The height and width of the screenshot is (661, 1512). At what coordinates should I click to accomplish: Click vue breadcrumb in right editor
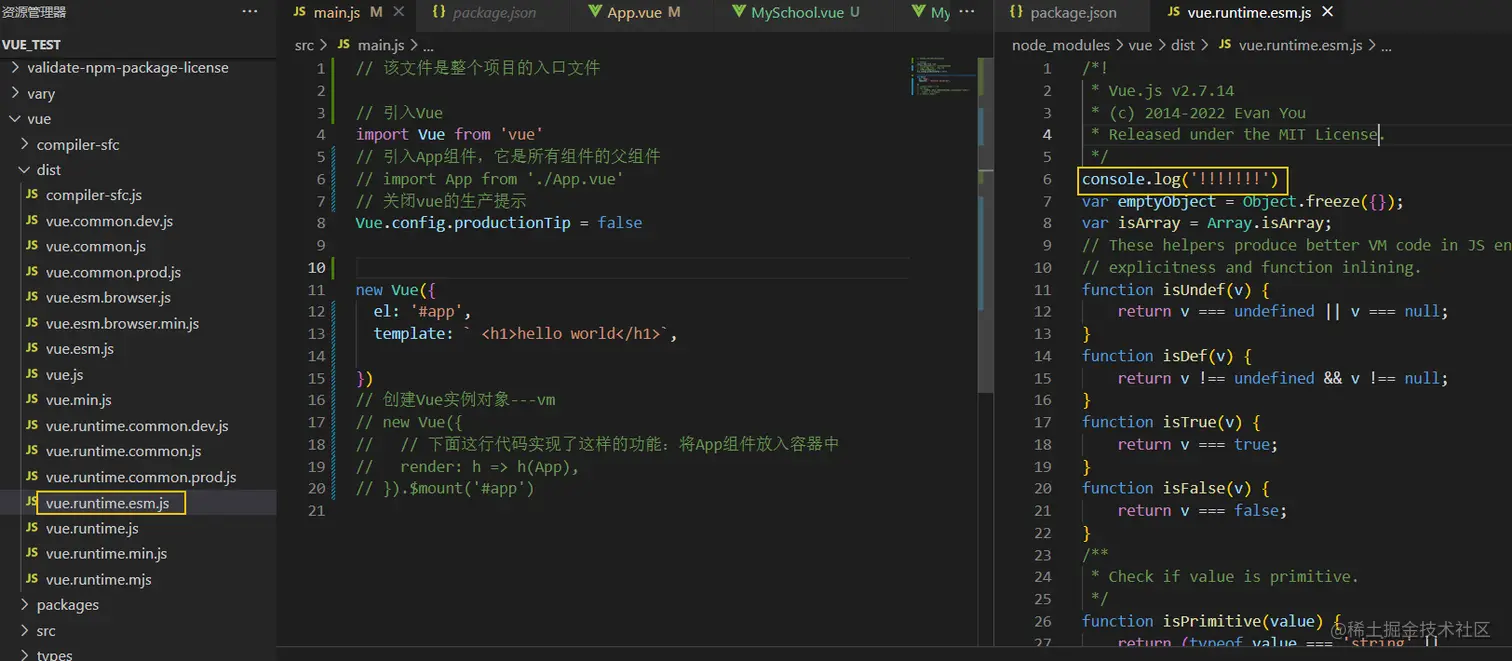tap(1140, 45)
